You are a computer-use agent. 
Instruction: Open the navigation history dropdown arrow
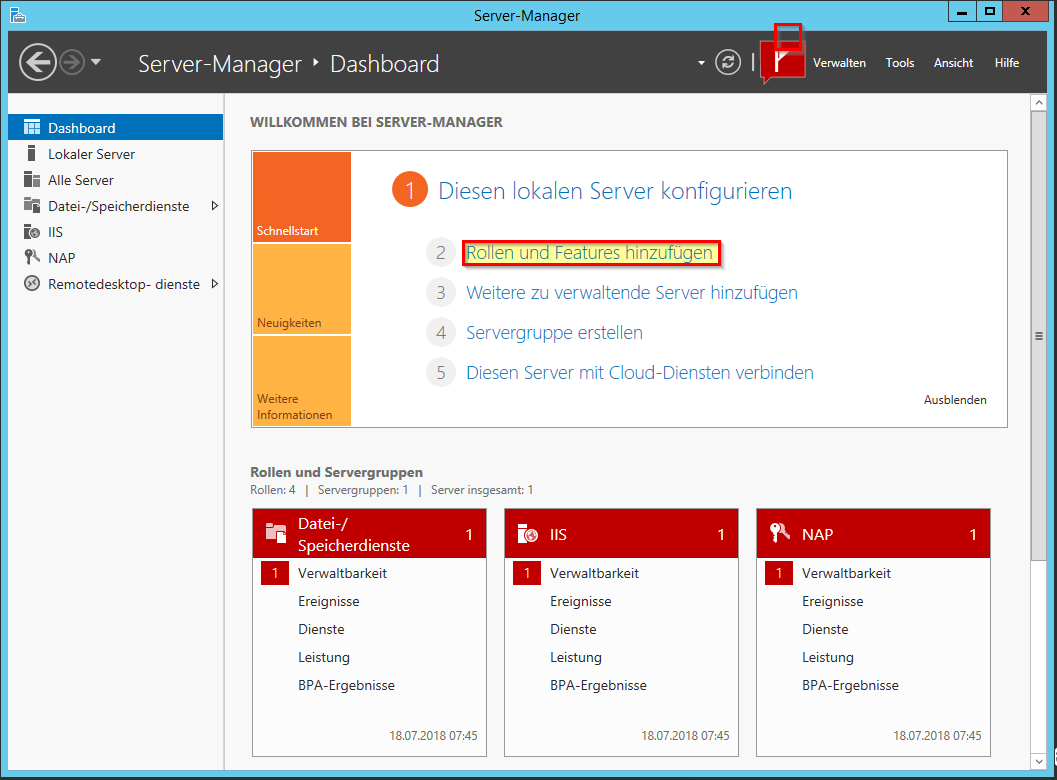pyautogui.click(x=96, y=62)
